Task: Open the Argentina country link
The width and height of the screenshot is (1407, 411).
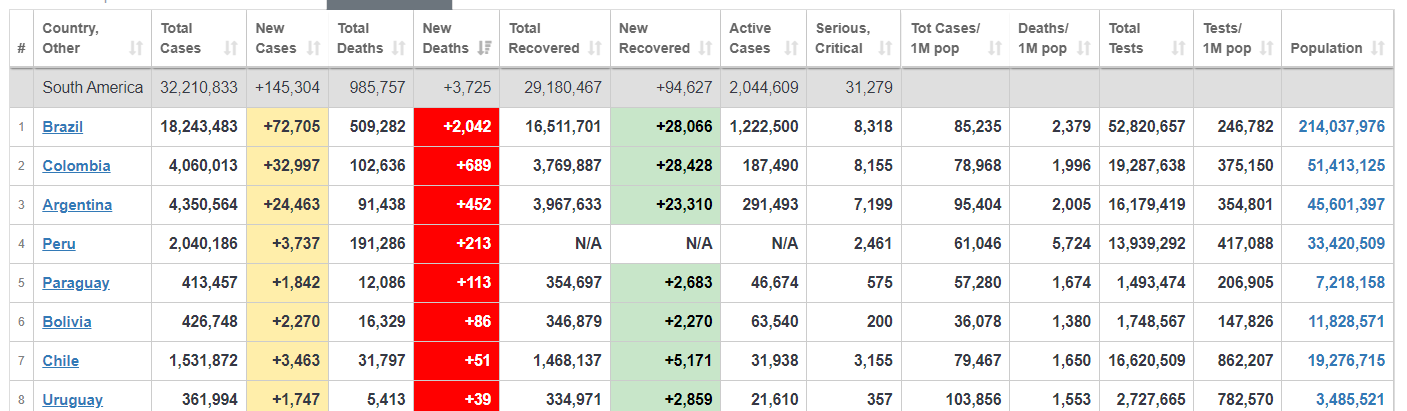Action: click(x=77, y=205)
